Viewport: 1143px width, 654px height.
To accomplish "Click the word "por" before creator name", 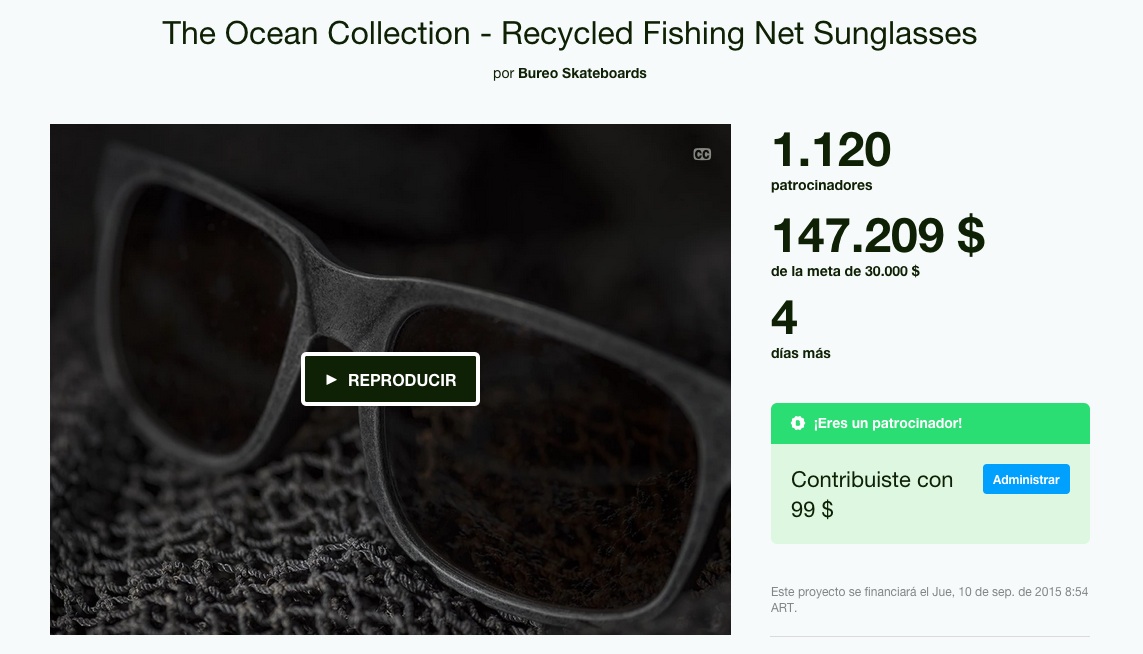I will [x=503, y=73].
